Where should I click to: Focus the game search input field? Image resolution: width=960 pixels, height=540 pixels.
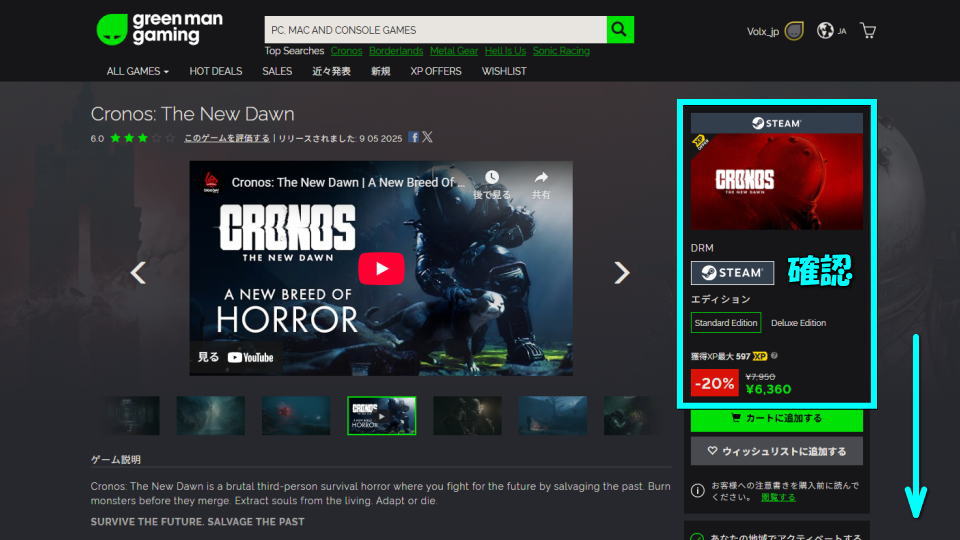(435, 29)
